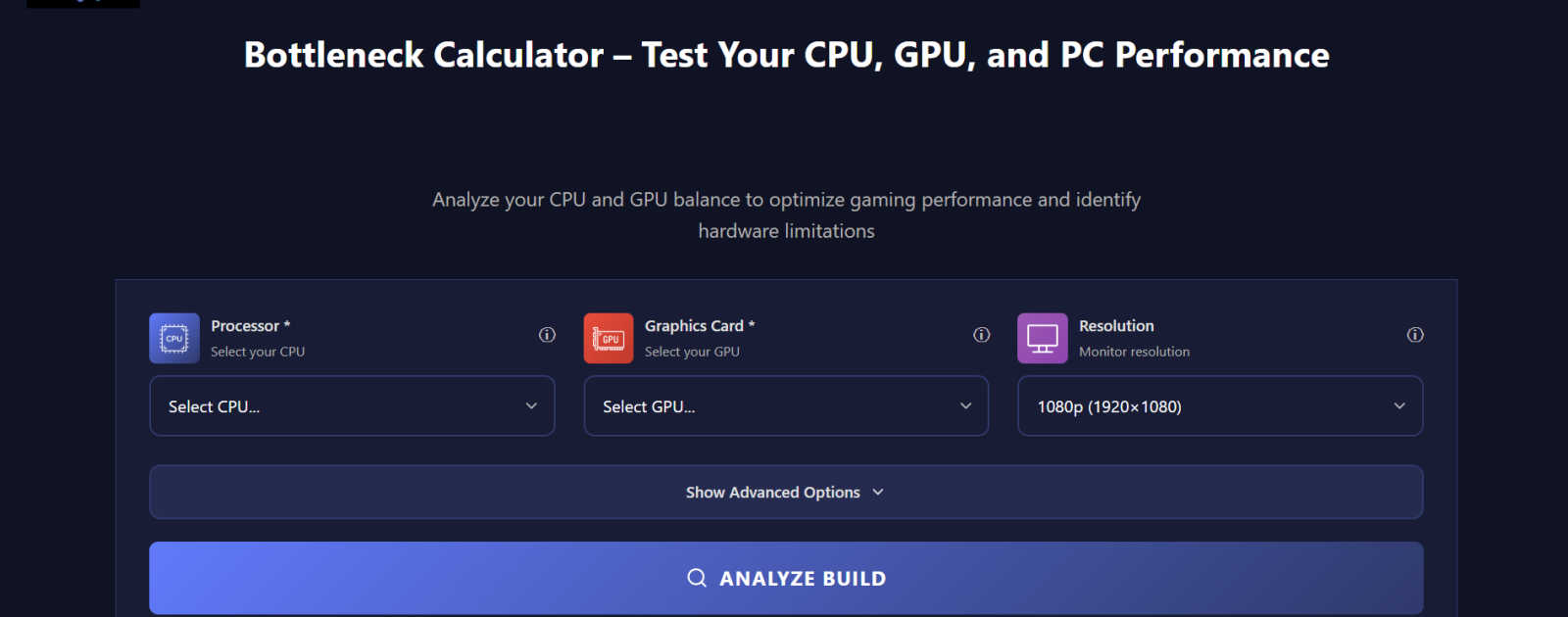Image resolution: width=1568 pixels, height=617 pixels.
Task: Click the purple monitor Resolution icon
Action: coord(1042,338)
